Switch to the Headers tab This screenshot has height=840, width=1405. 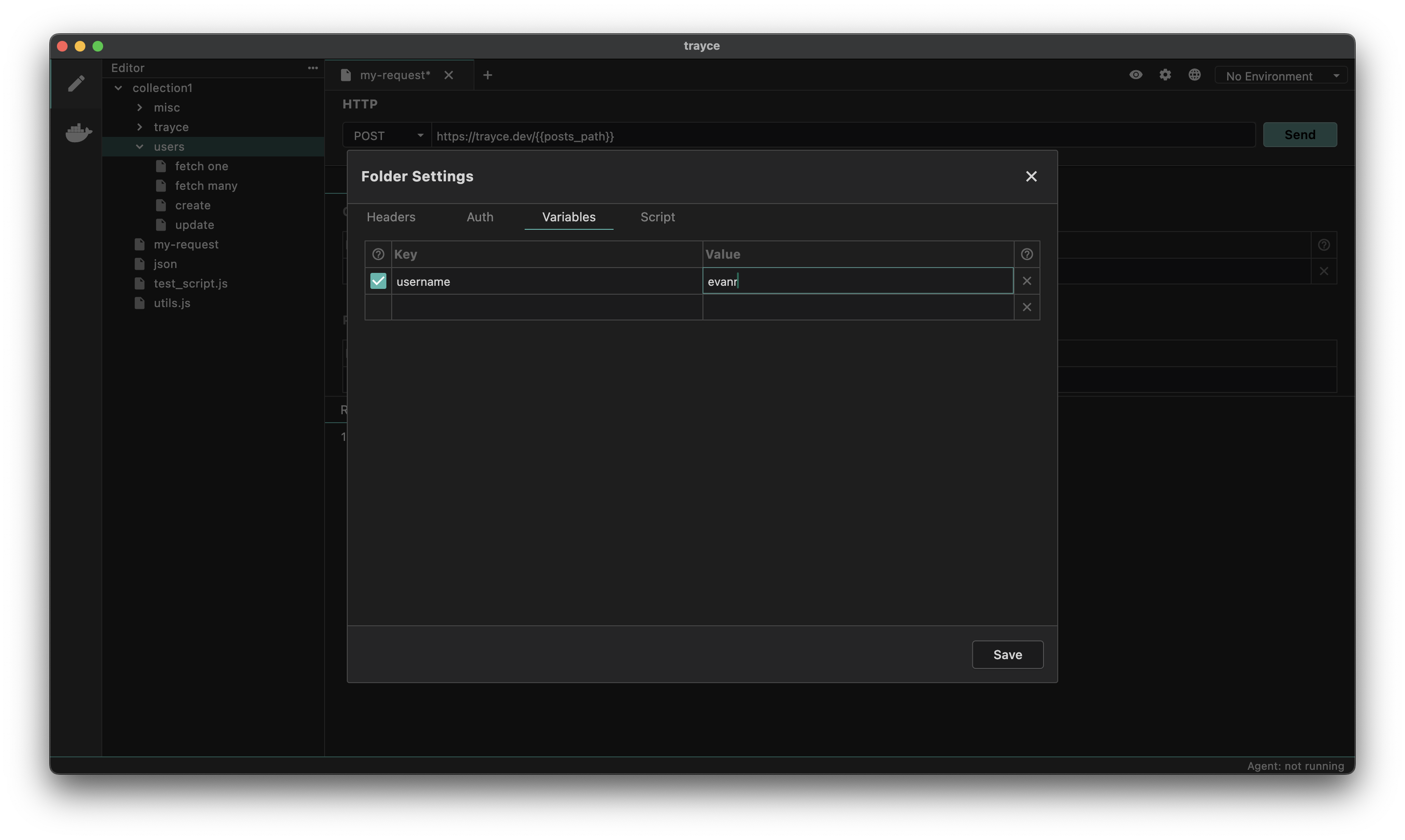391,217
